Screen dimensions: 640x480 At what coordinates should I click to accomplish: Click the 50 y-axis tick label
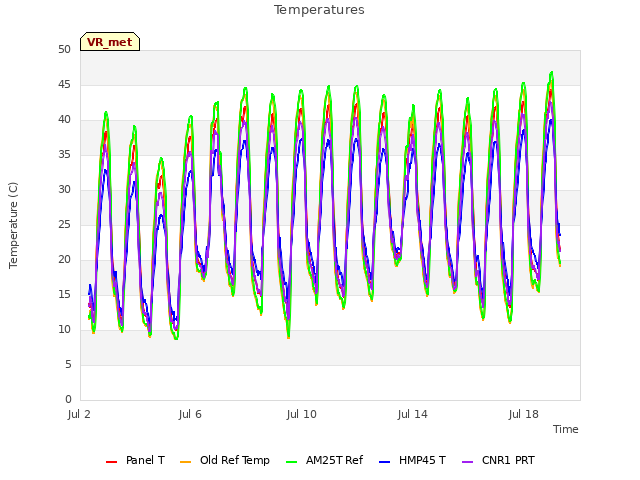point(64,49)
